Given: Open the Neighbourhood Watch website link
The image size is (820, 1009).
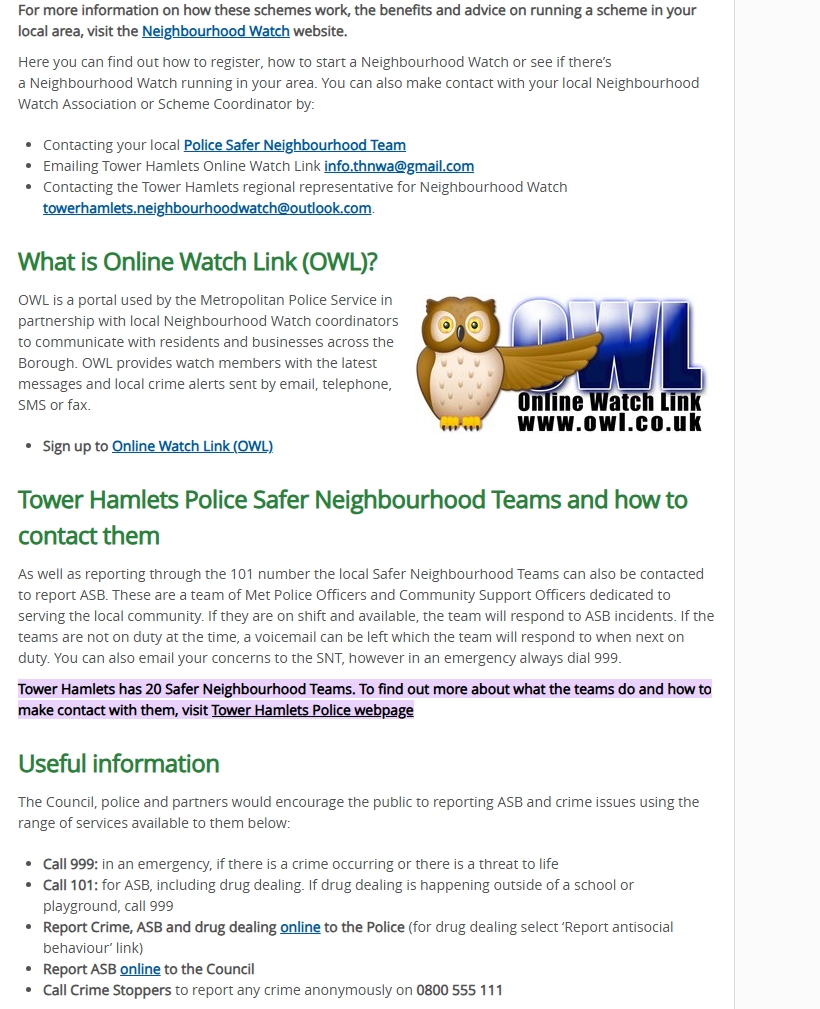Looking at the screenshot, I should click(215, 31).
